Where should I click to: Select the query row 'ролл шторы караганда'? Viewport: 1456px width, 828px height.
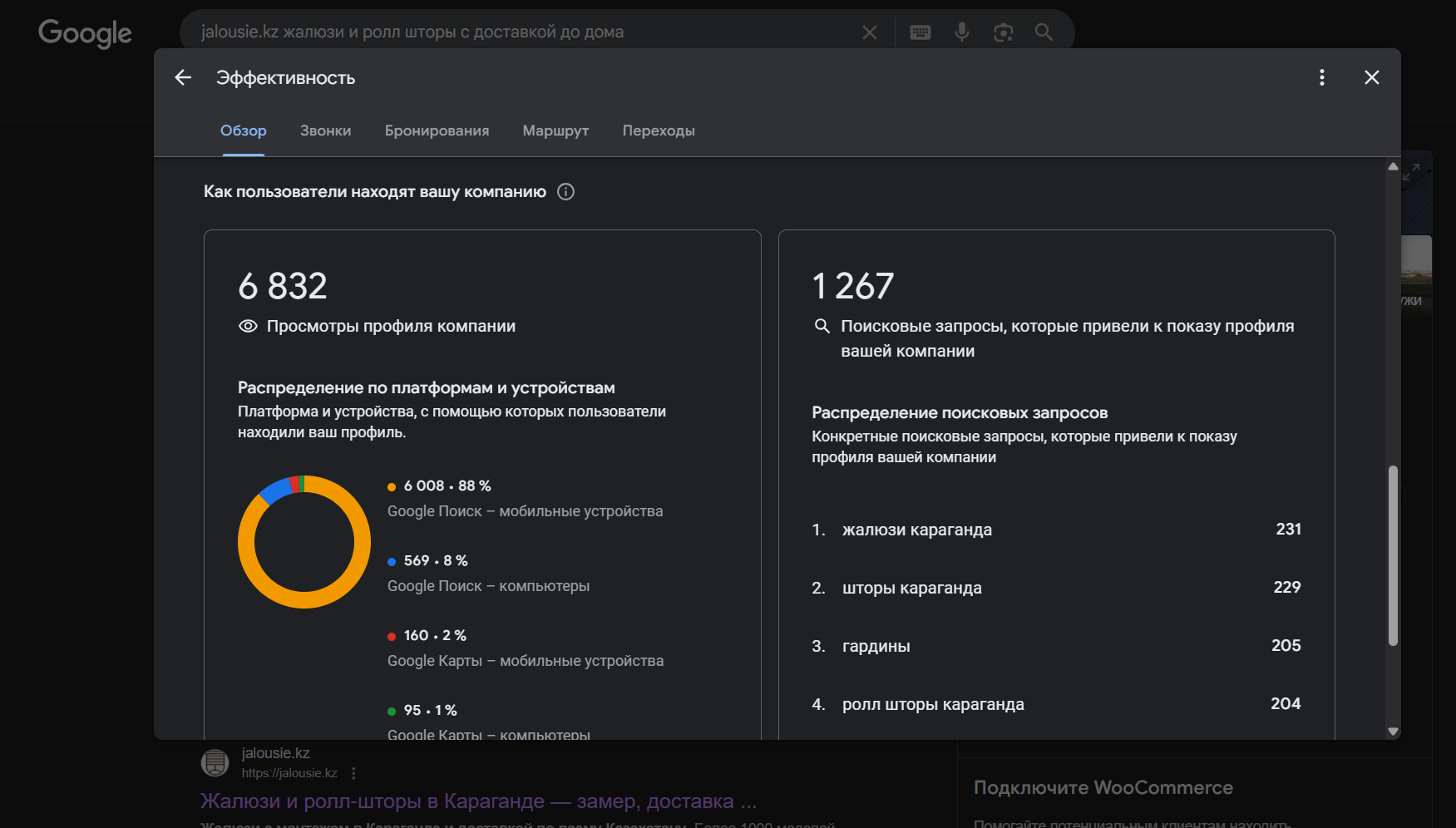click(1057, 704)
